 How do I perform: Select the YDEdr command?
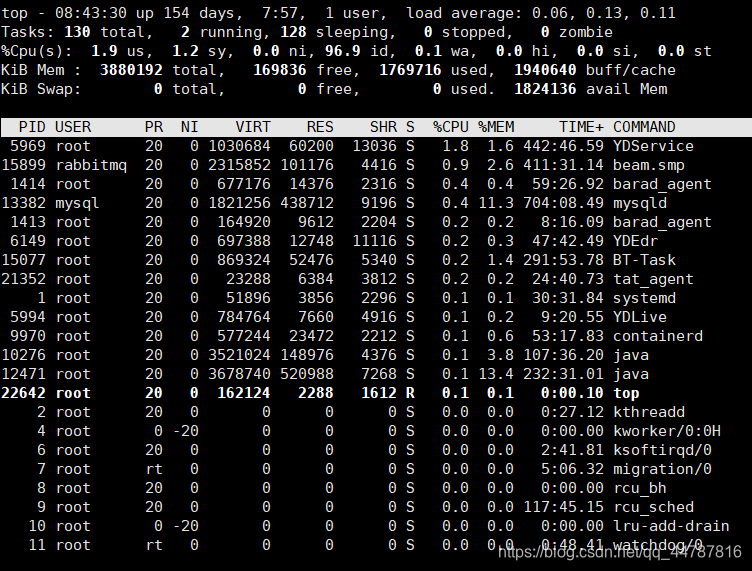tap(635, 241)
